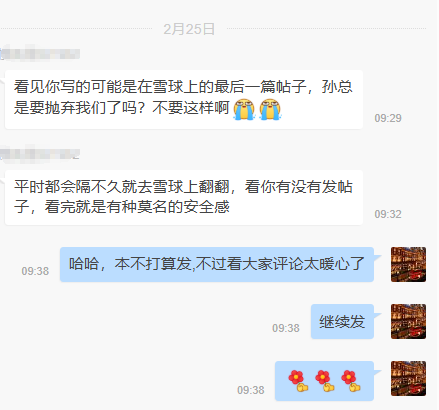The image size is (439, 410).
Task: Click the 09:38 timestamp beside flower emojis
Action: point(251,390)
